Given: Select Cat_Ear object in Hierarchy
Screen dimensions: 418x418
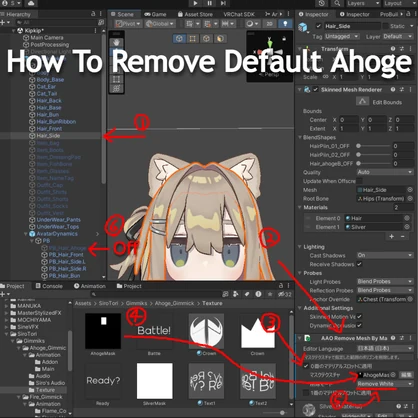Looking at the screenshot, I should pos(46,87).
